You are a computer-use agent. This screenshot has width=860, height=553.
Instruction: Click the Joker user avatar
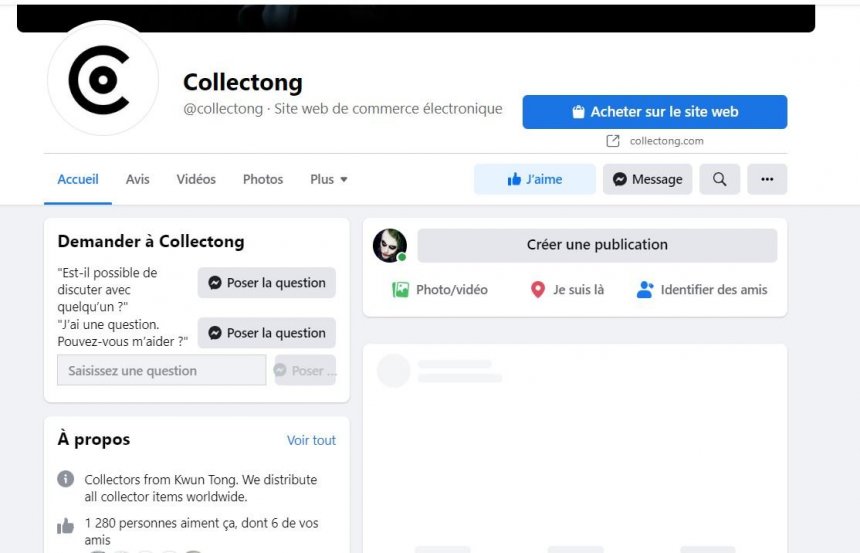coord(390,245)
